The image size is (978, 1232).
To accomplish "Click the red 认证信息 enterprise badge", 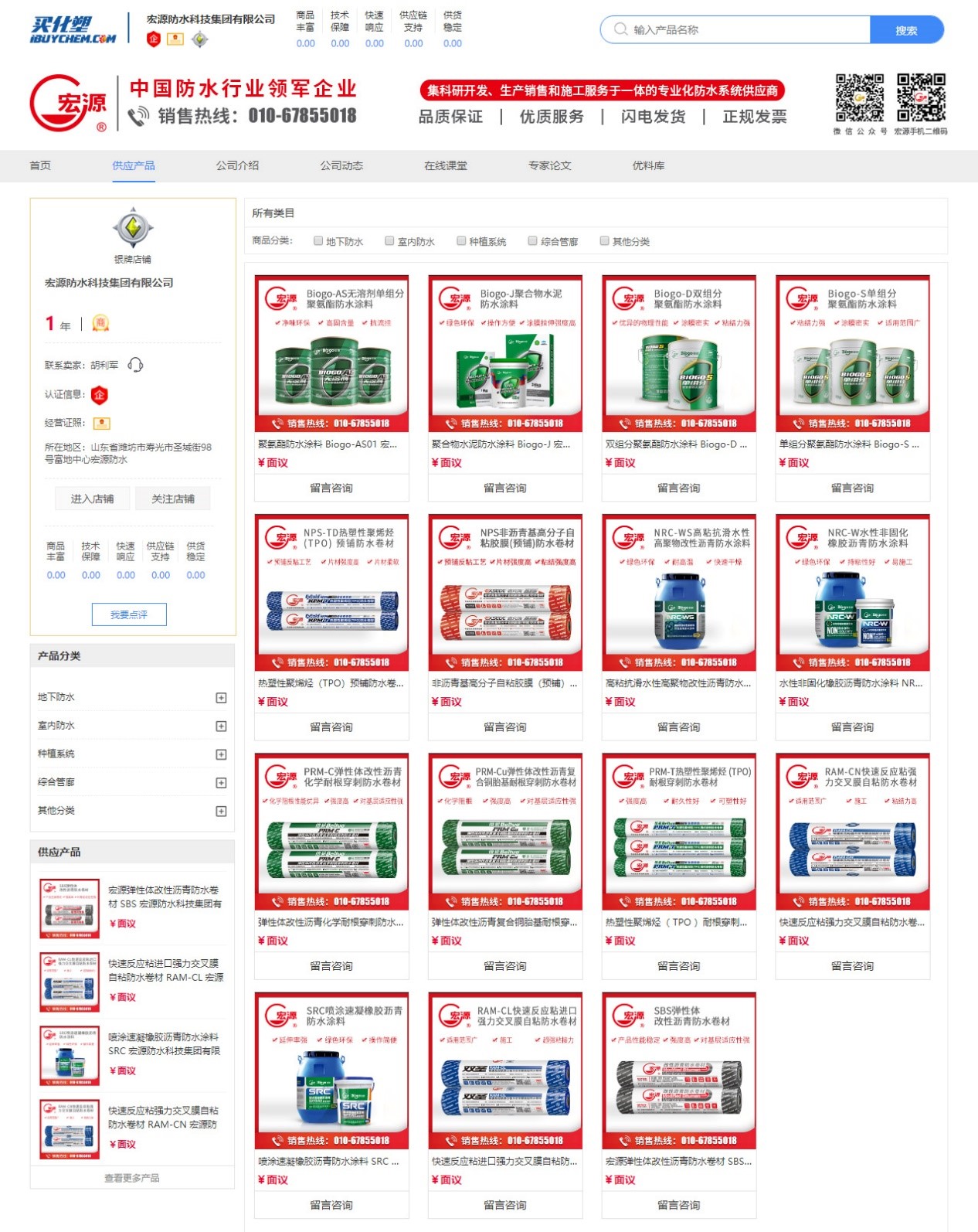I will (100, 395).
